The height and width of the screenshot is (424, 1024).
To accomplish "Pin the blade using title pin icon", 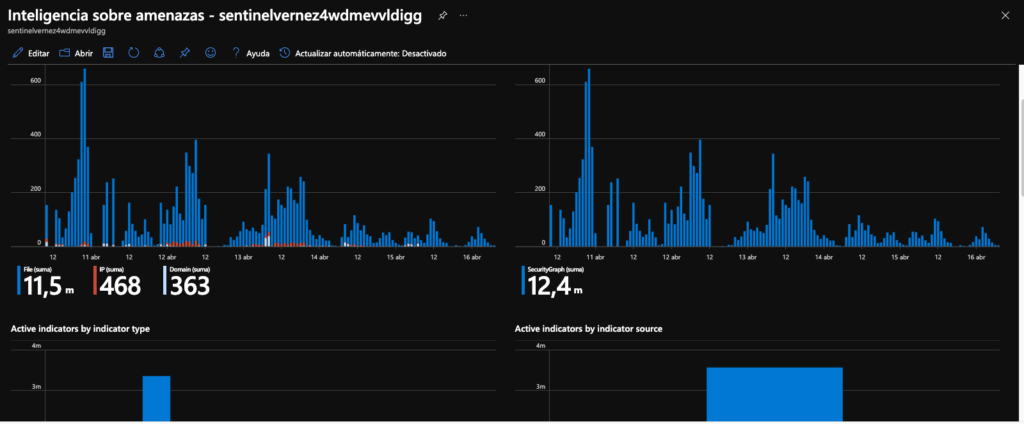I will click(443, 17).
